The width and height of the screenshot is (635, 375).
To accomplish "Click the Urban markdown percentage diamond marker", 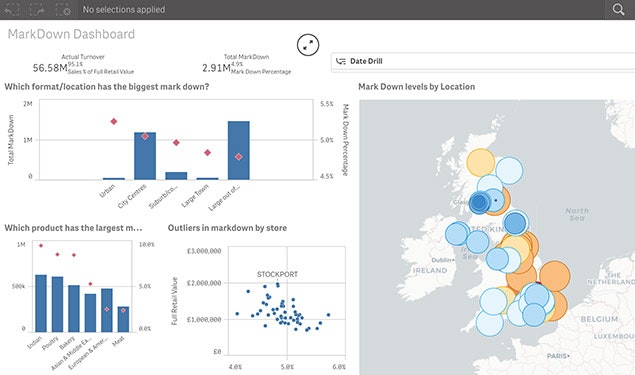I will [114, 121].
